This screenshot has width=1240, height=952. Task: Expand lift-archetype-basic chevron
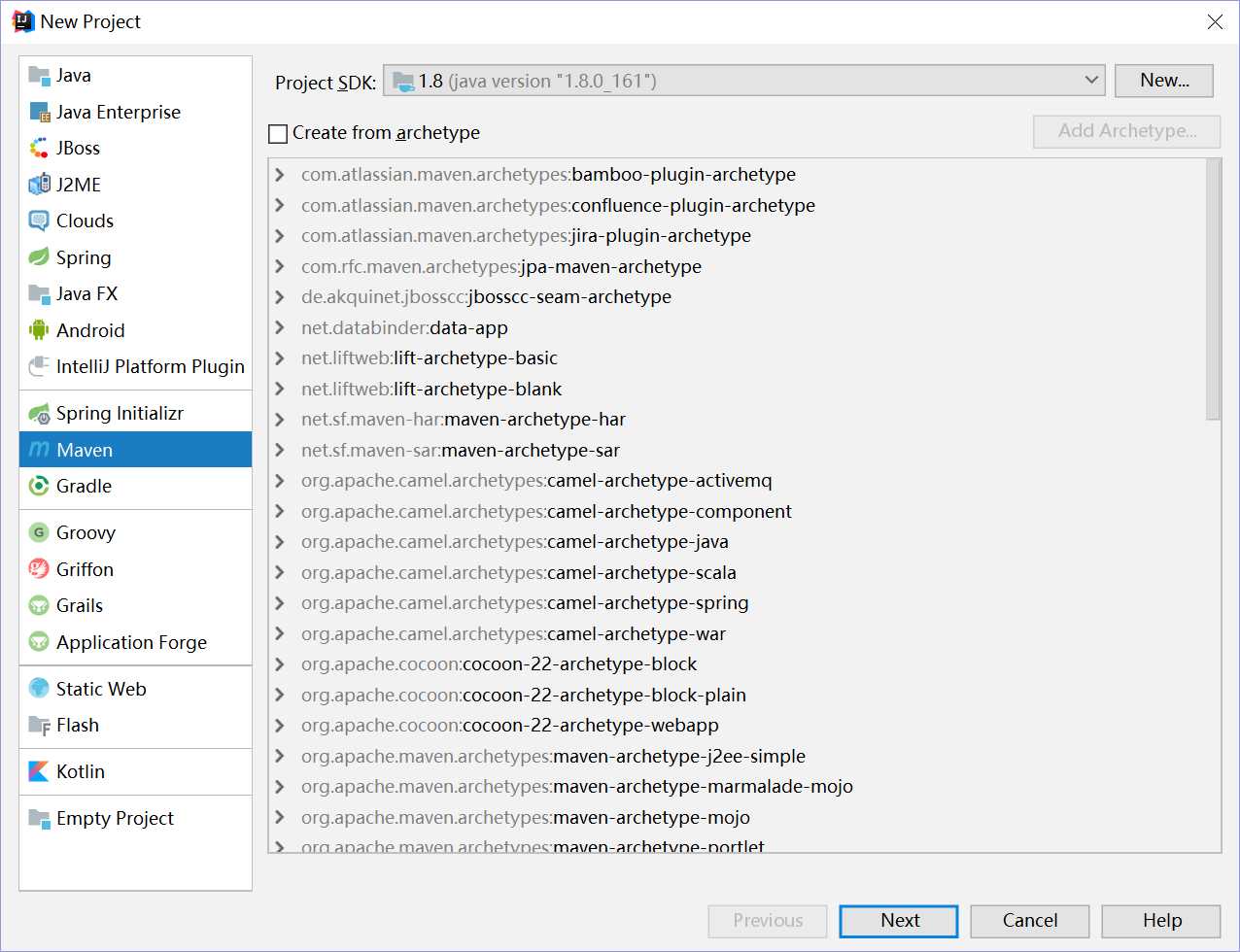(280, 358)
